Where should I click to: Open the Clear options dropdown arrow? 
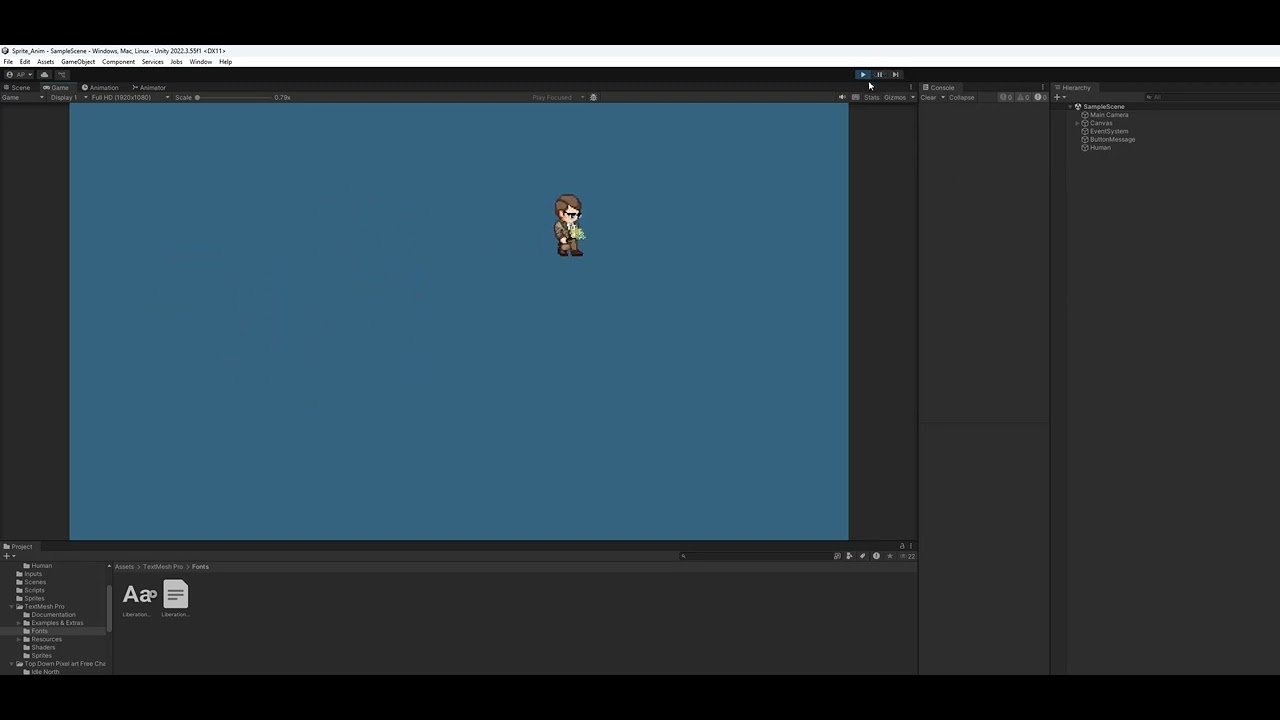pos(943,97)
